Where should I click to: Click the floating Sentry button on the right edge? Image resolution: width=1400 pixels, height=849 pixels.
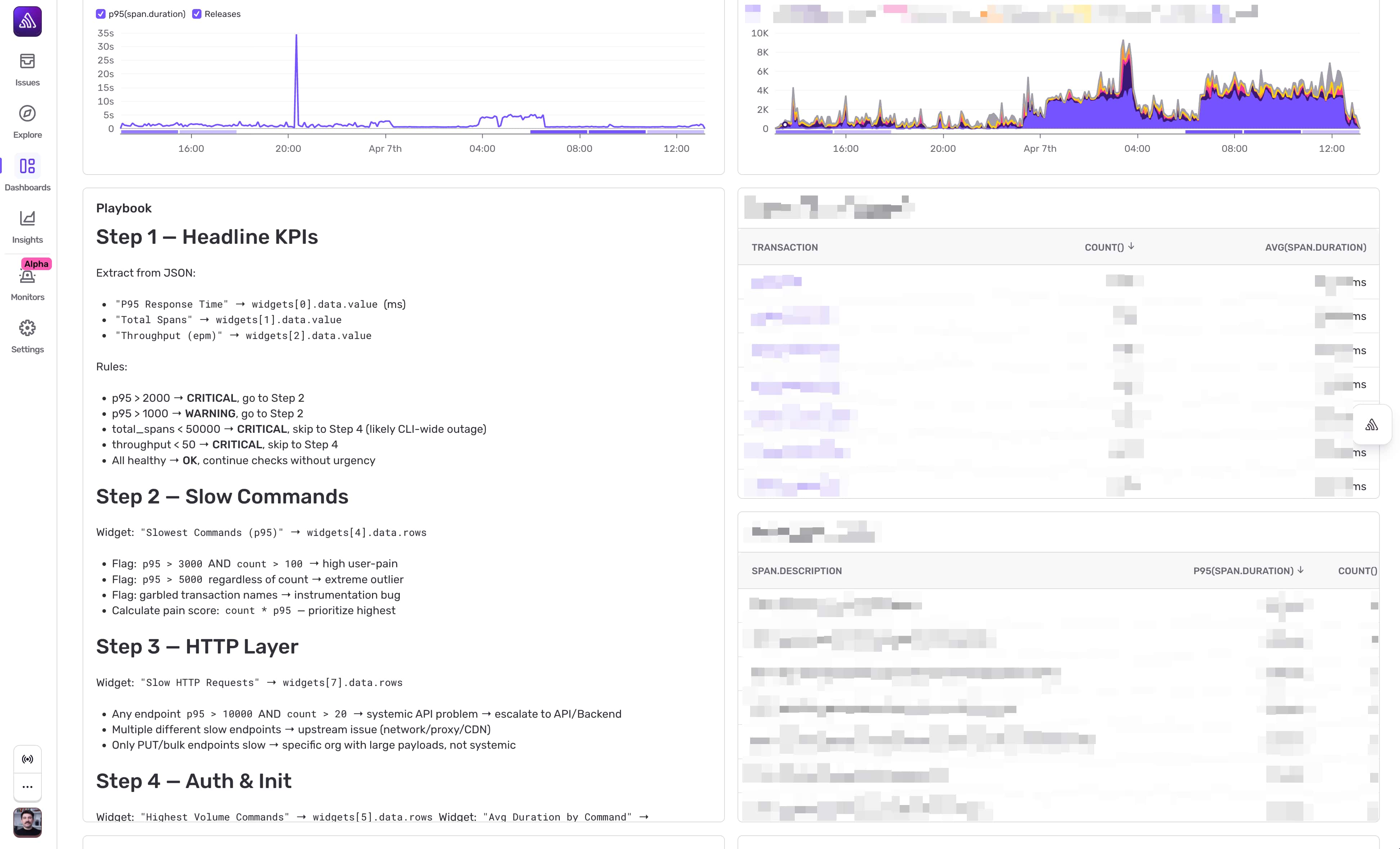[x=1372, y=425]
